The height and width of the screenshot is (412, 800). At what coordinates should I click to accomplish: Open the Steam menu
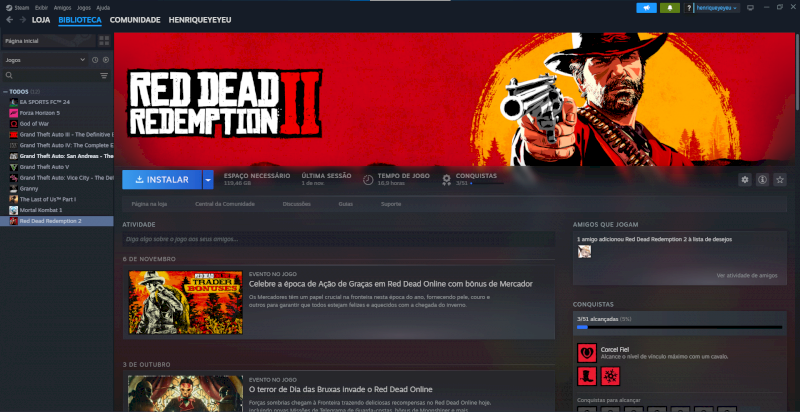tap(18, 8)
